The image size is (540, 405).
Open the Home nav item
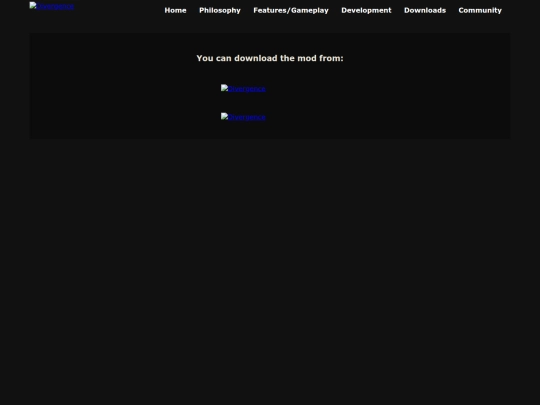click(175, 10)
